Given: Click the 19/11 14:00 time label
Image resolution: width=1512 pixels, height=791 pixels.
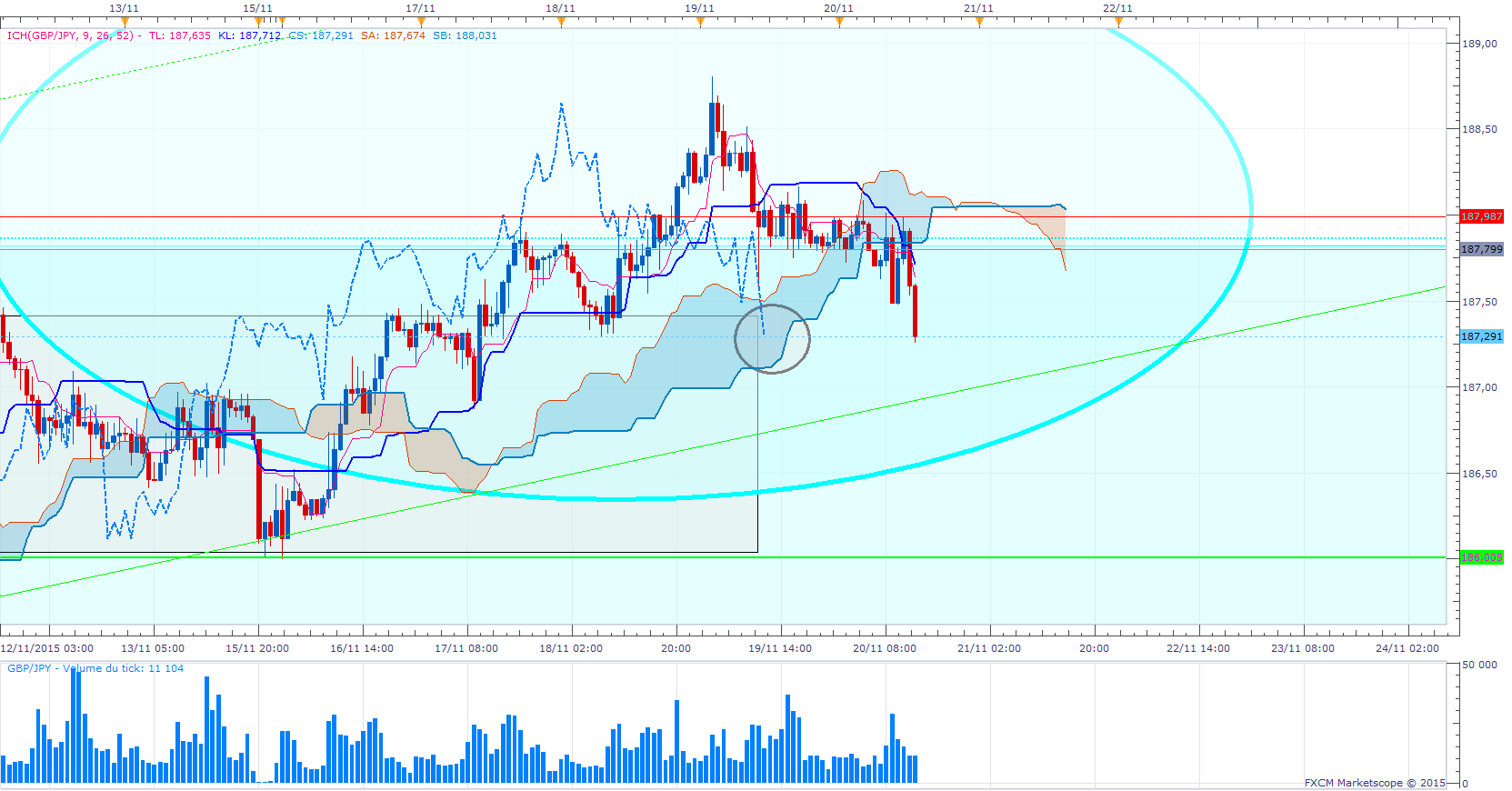Looking at the screenshot, I should click(780, 648).
